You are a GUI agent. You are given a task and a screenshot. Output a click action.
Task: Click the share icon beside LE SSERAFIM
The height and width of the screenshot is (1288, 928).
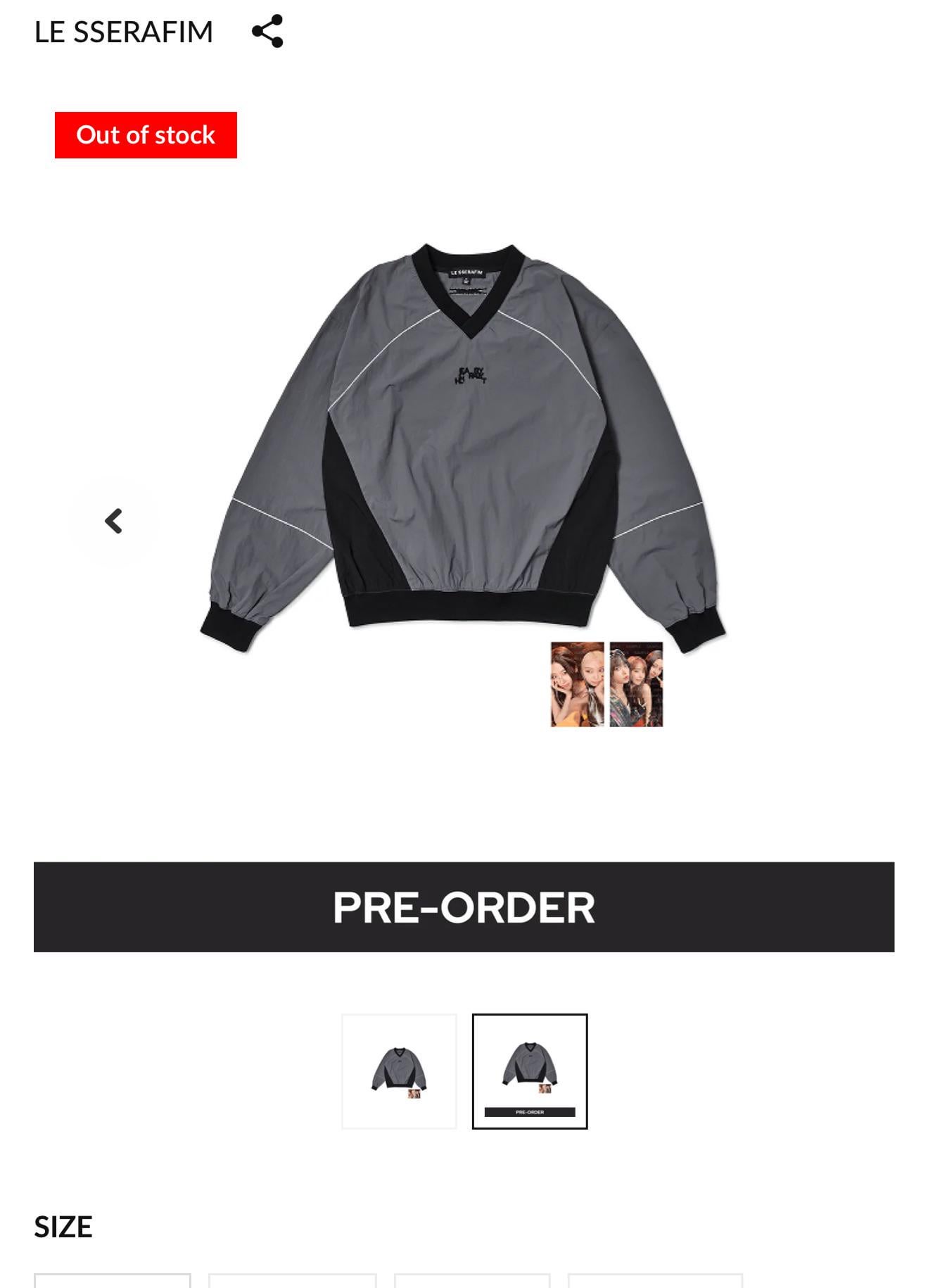(x=267, y=32)
